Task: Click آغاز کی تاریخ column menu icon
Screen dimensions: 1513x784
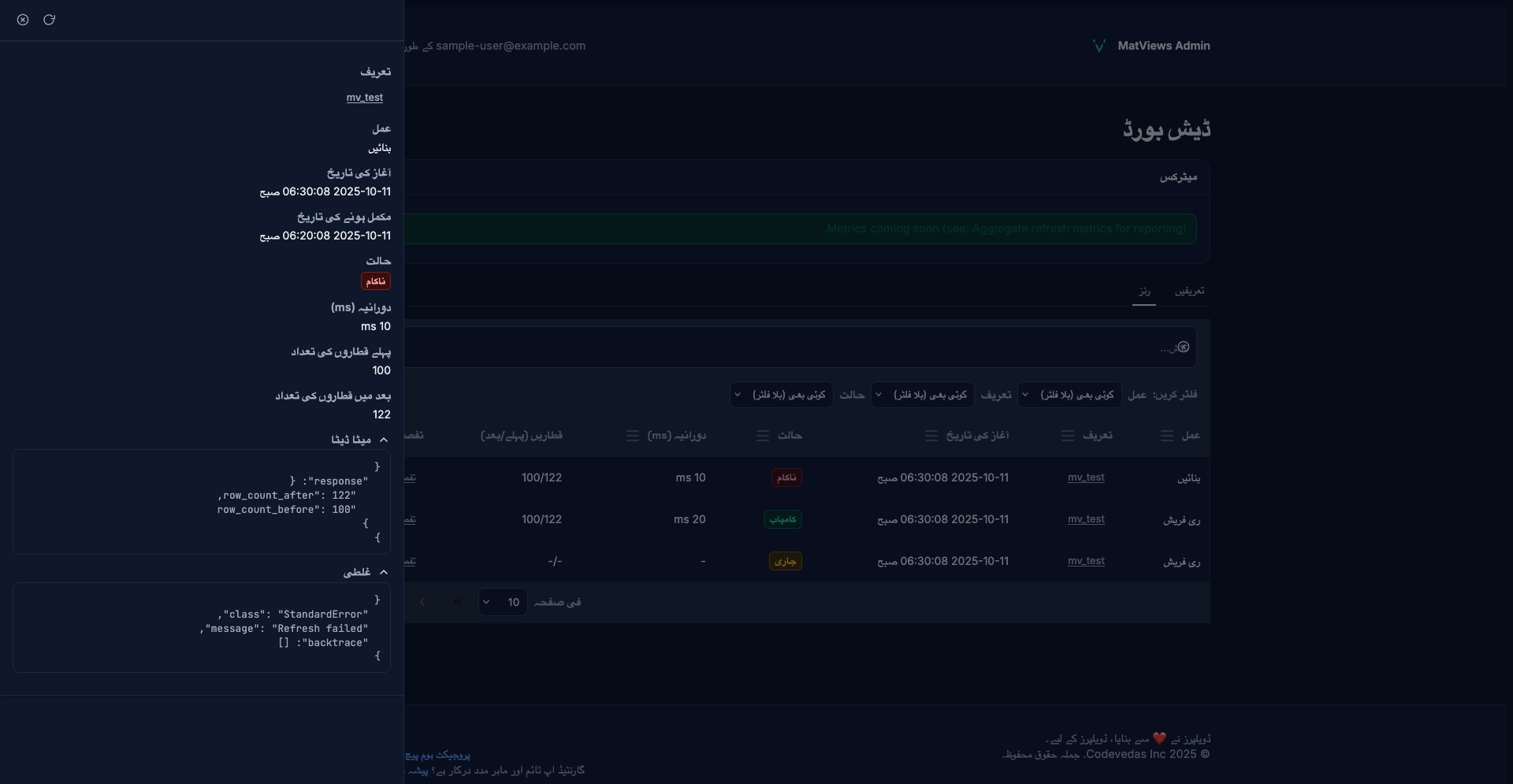Action: (x=931, y=436)
